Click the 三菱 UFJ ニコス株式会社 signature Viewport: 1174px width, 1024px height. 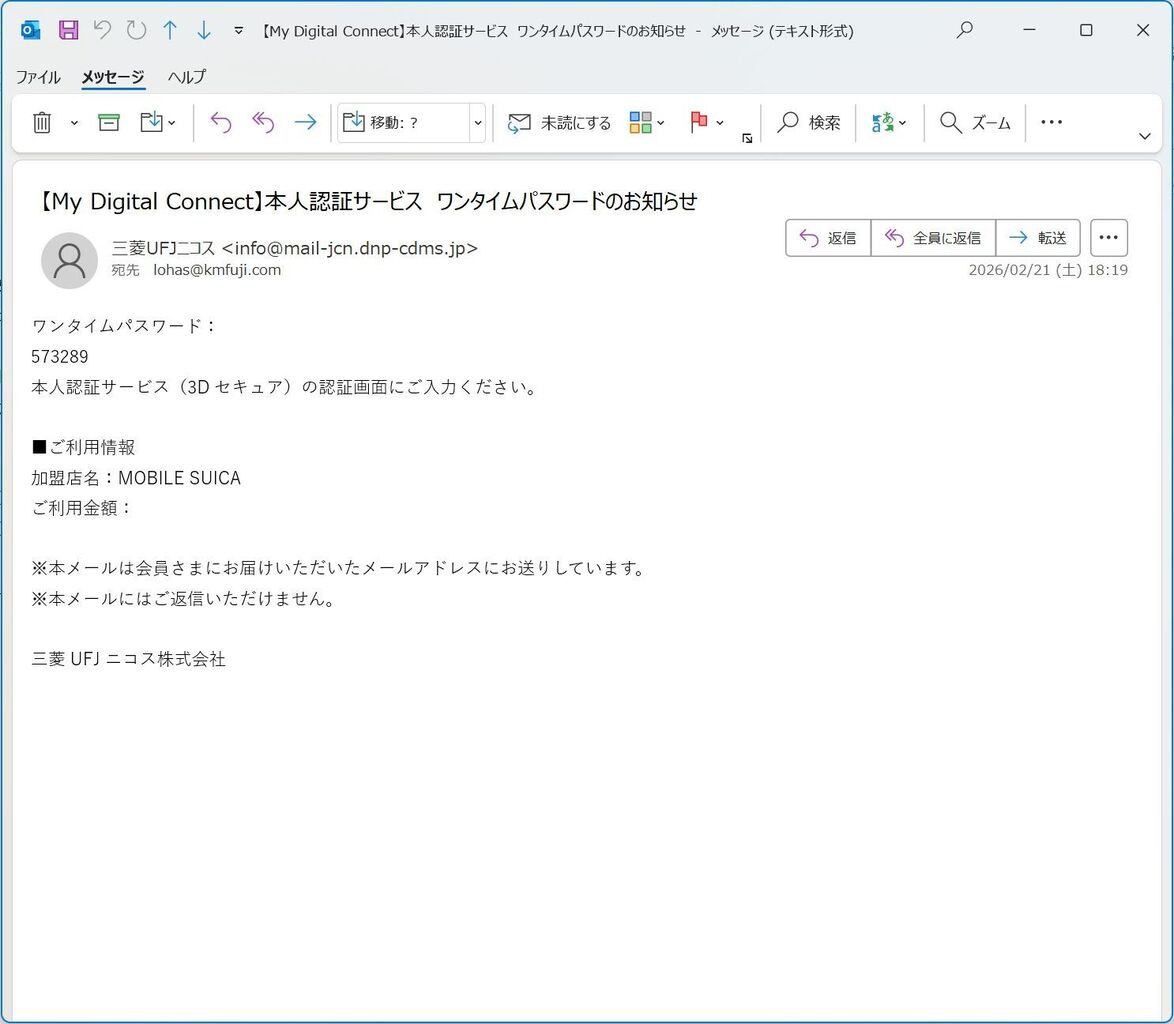pyautogui.click(x=128, y=659)
